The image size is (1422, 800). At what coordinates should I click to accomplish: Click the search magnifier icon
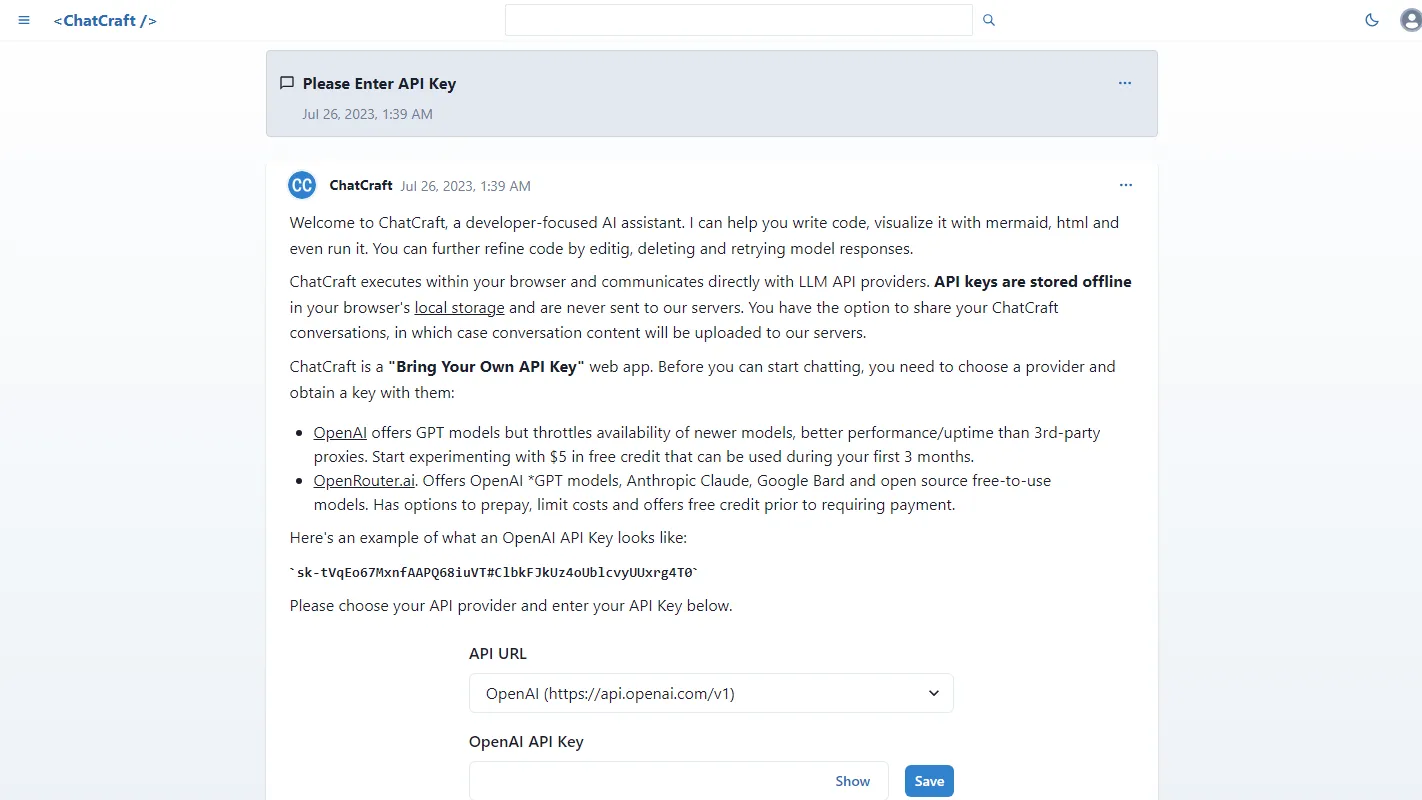point(988,20)
